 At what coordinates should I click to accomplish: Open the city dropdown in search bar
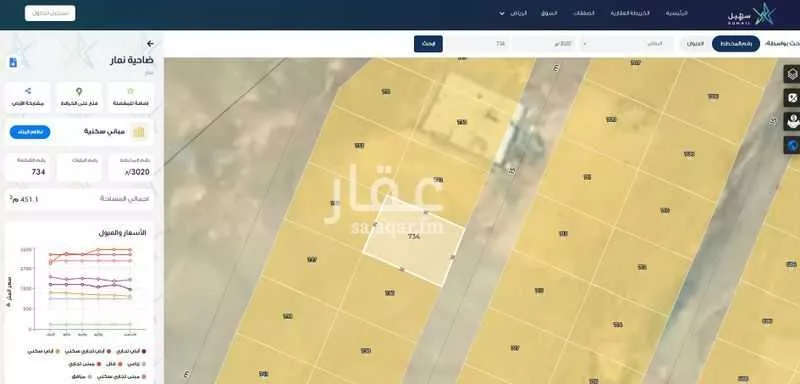[628, 44]
